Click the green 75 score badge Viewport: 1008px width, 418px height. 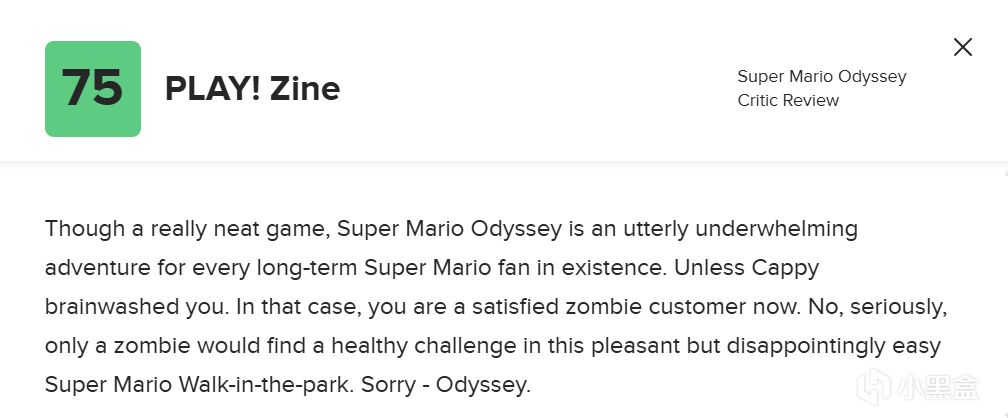[93, 89]
